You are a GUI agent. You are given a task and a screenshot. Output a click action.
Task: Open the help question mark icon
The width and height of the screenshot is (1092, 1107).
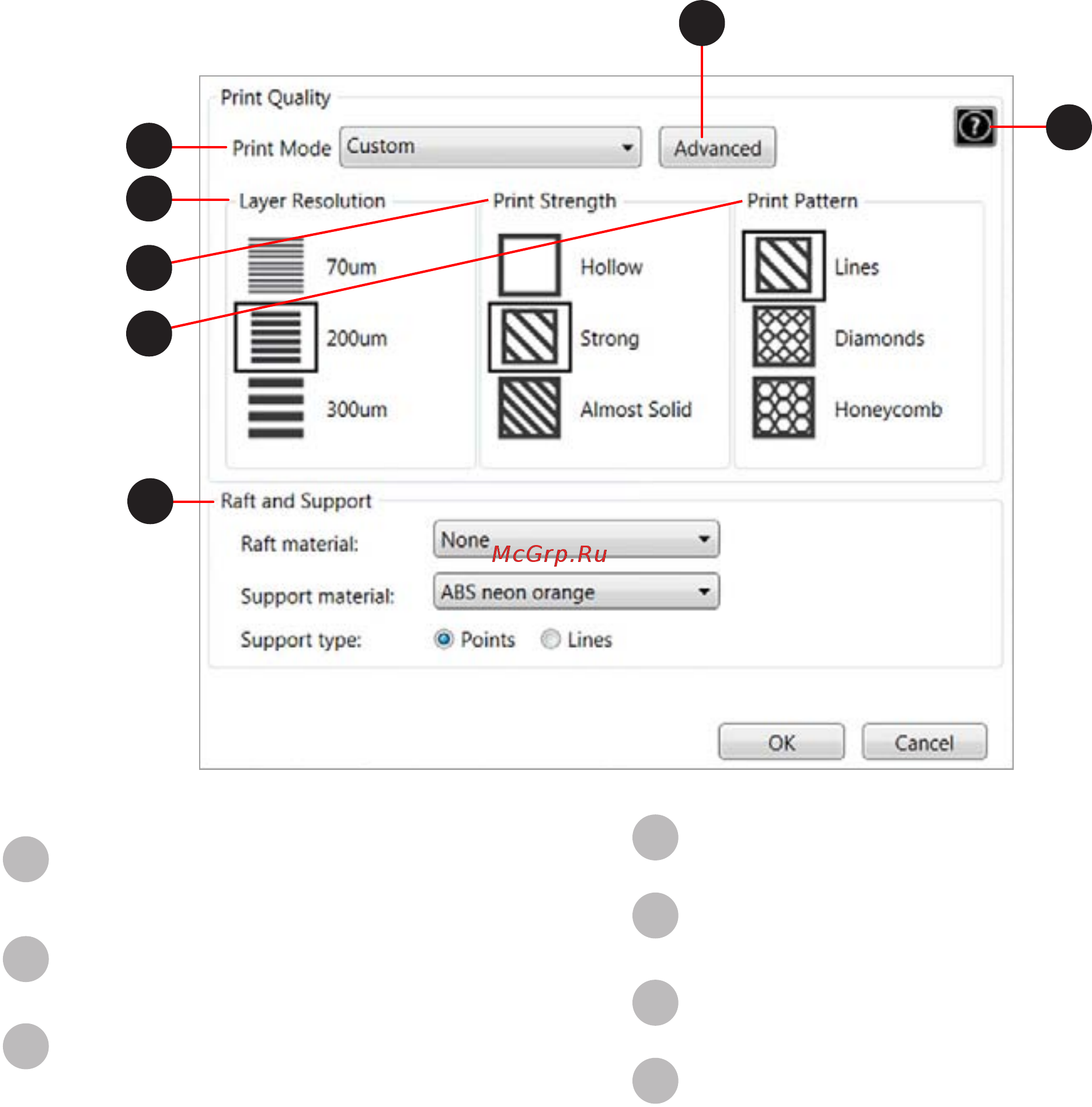point(975,126)
